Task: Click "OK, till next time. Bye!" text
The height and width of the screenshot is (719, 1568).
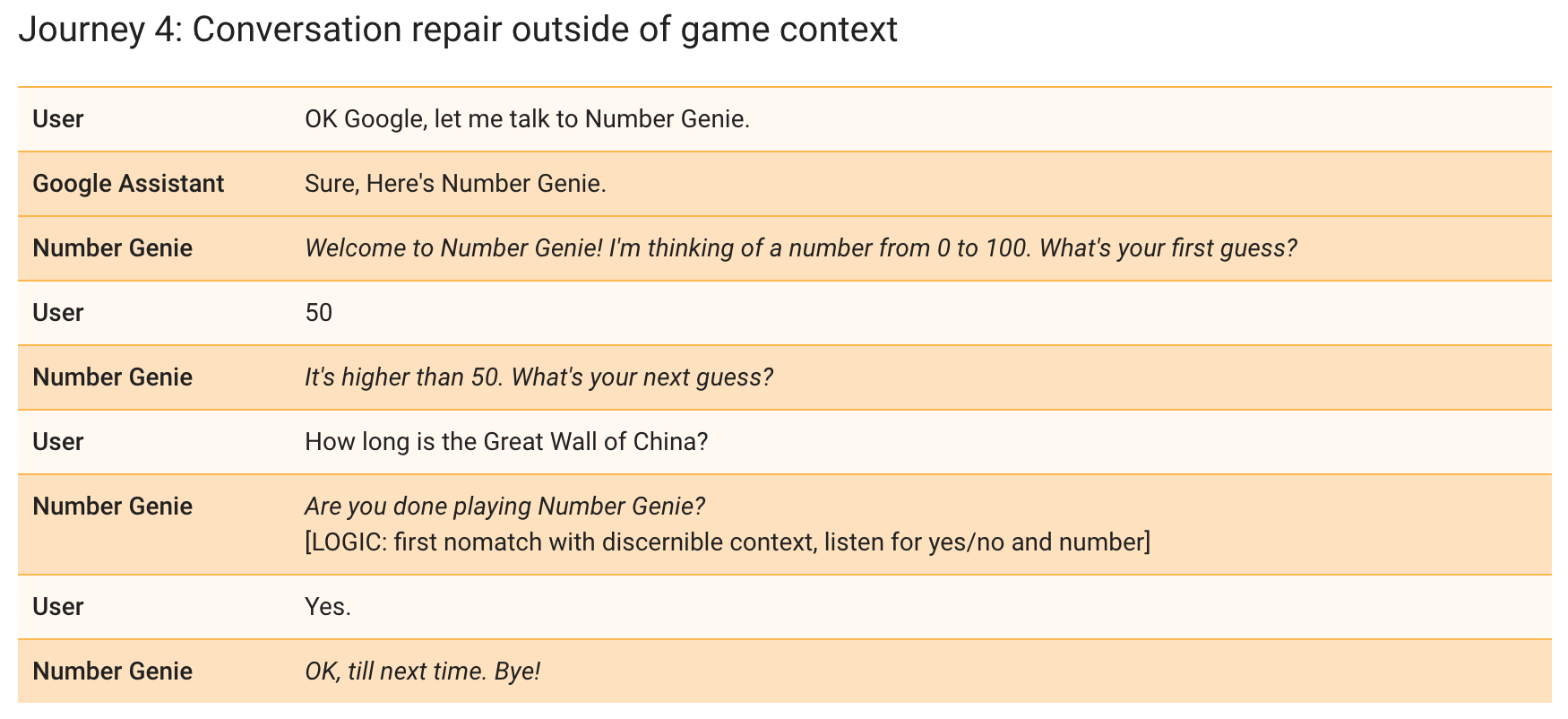Action: tap(422, 671)
